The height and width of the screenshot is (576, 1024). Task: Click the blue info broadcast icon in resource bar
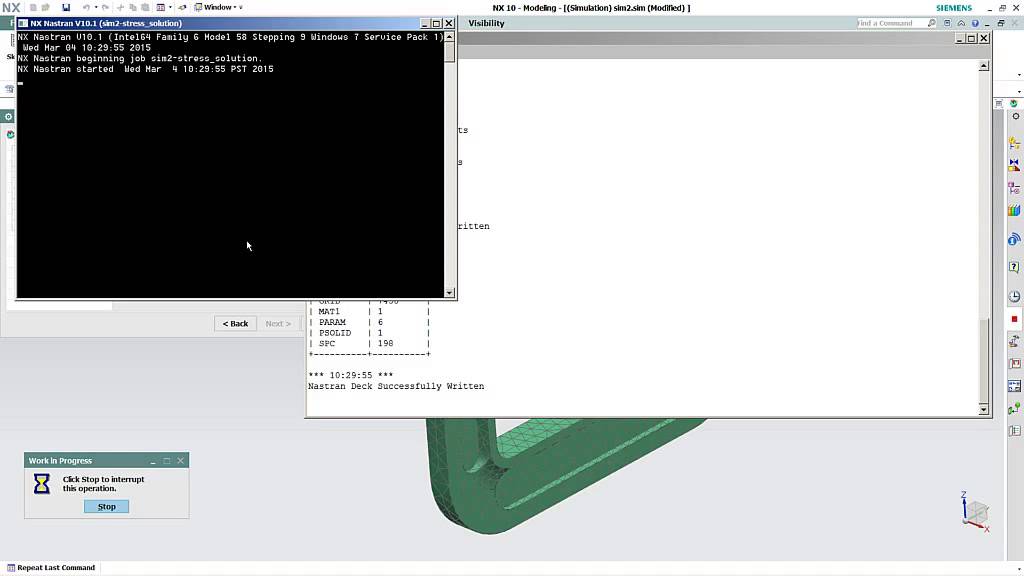[x=1014, y=240]
